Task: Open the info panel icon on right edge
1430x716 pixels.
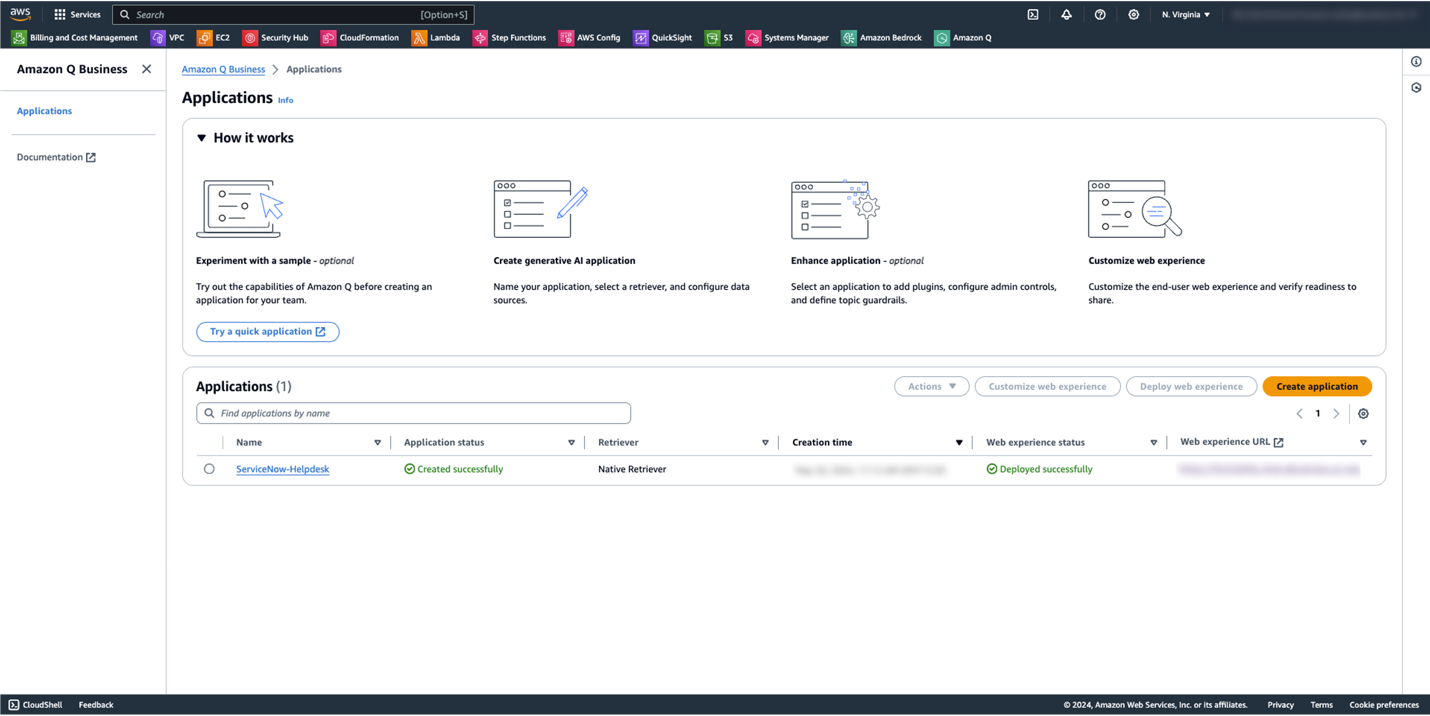Action: [1416, 62]
